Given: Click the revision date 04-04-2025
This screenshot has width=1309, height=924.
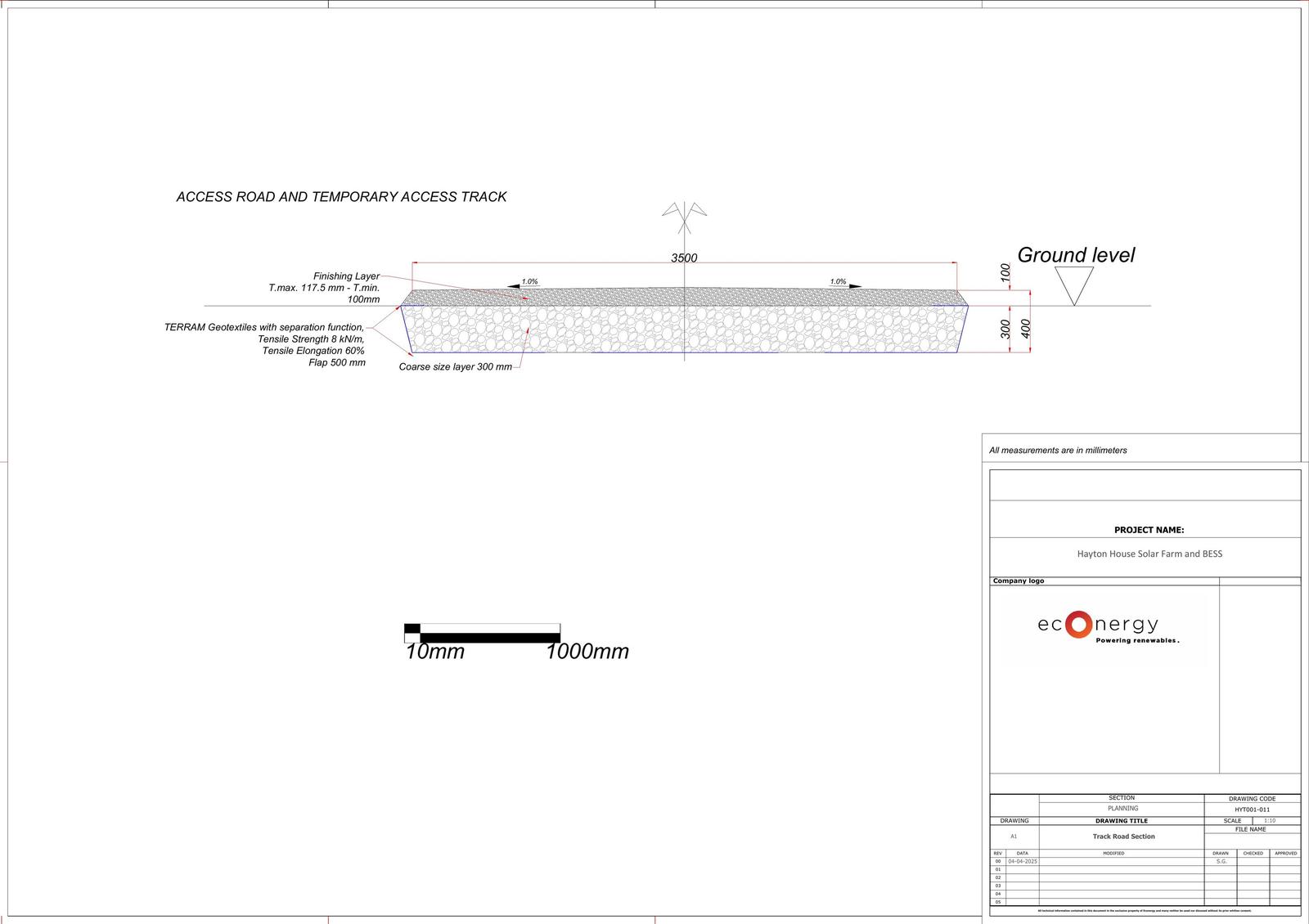Looking at the screenshot, I should (x=1022, y=862).
